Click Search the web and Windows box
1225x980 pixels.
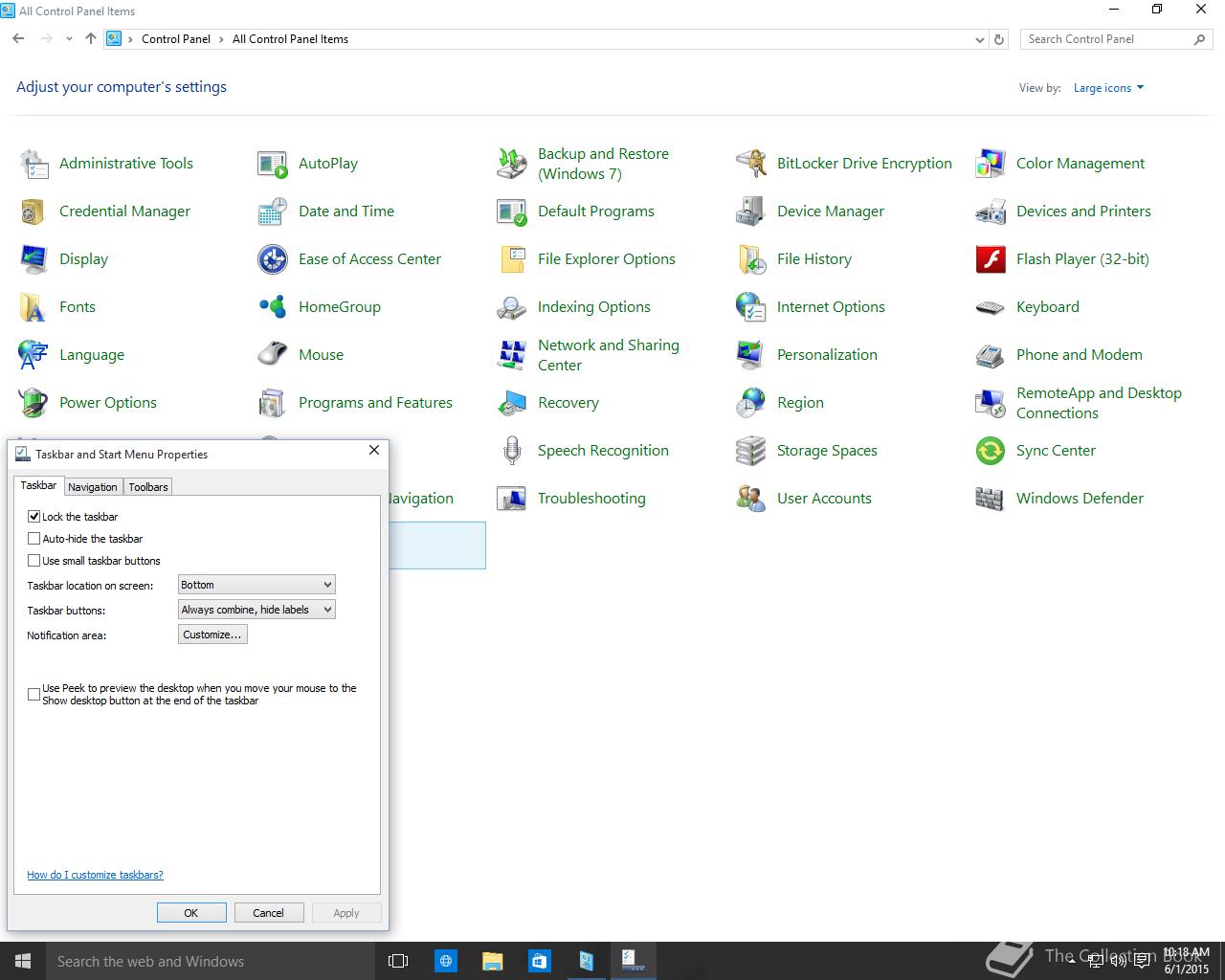[209, 961]
